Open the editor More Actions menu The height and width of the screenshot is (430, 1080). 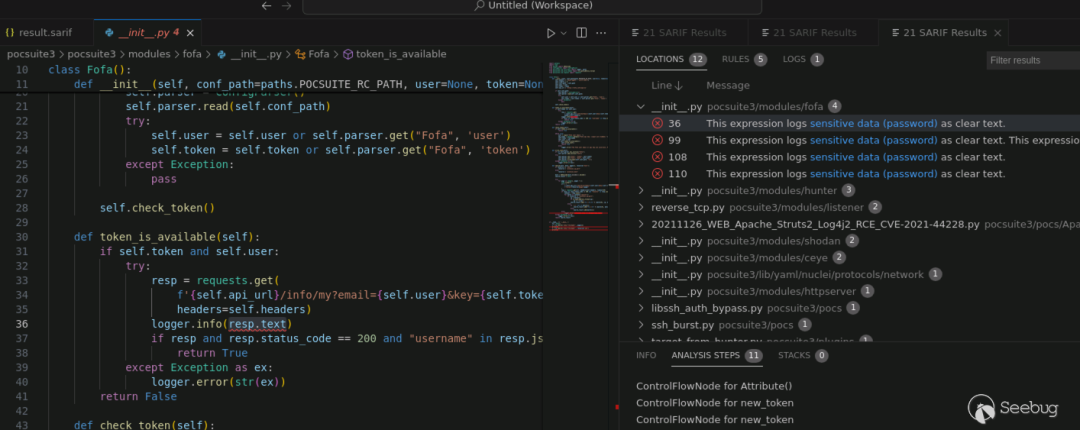(x=601, y=32)
